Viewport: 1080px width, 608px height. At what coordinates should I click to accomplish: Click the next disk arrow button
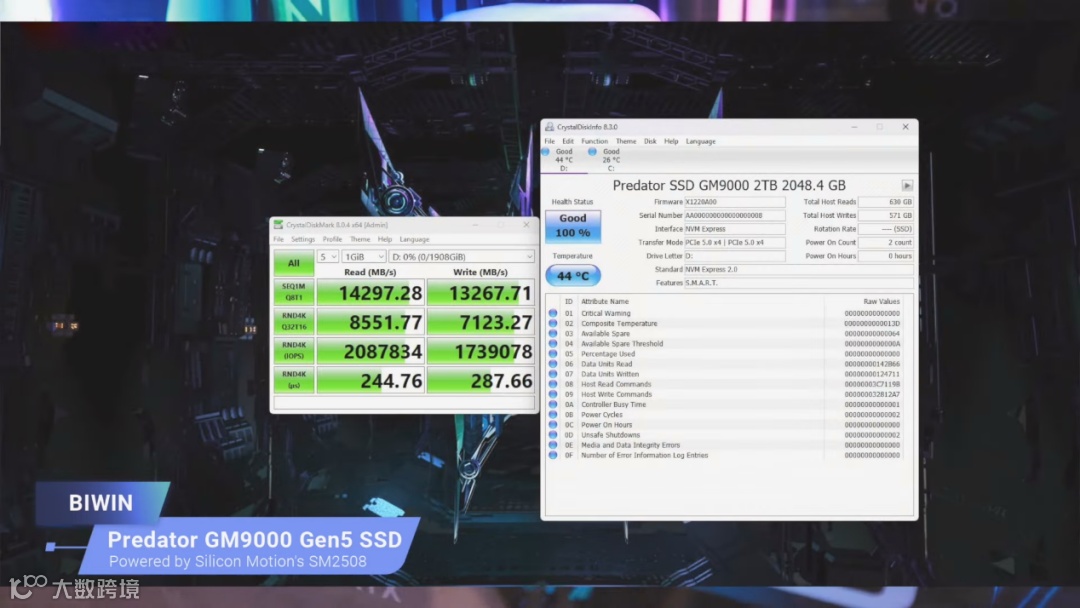907,186
